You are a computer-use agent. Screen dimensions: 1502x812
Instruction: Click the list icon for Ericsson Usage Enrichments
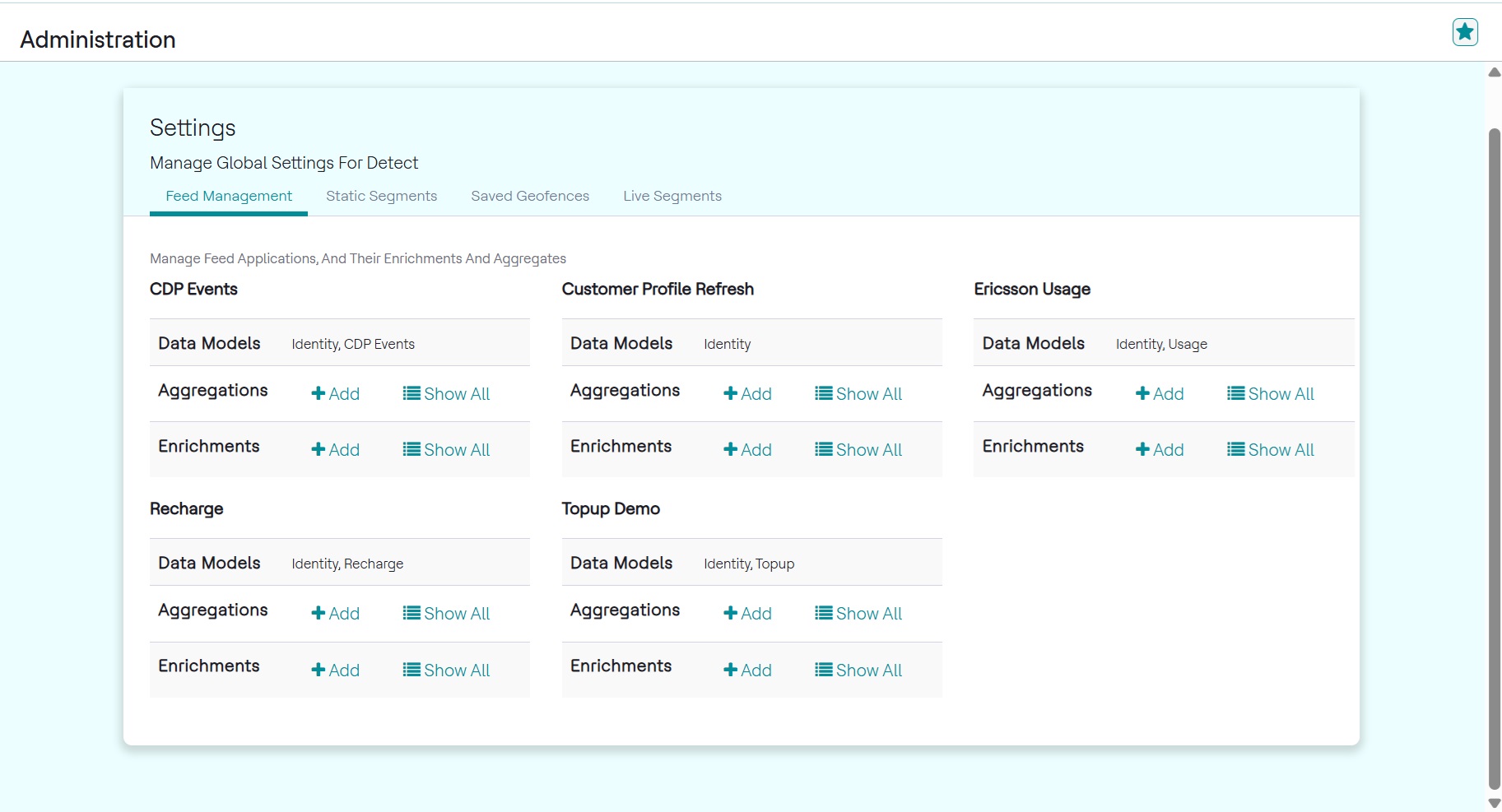click(1236, 450)
